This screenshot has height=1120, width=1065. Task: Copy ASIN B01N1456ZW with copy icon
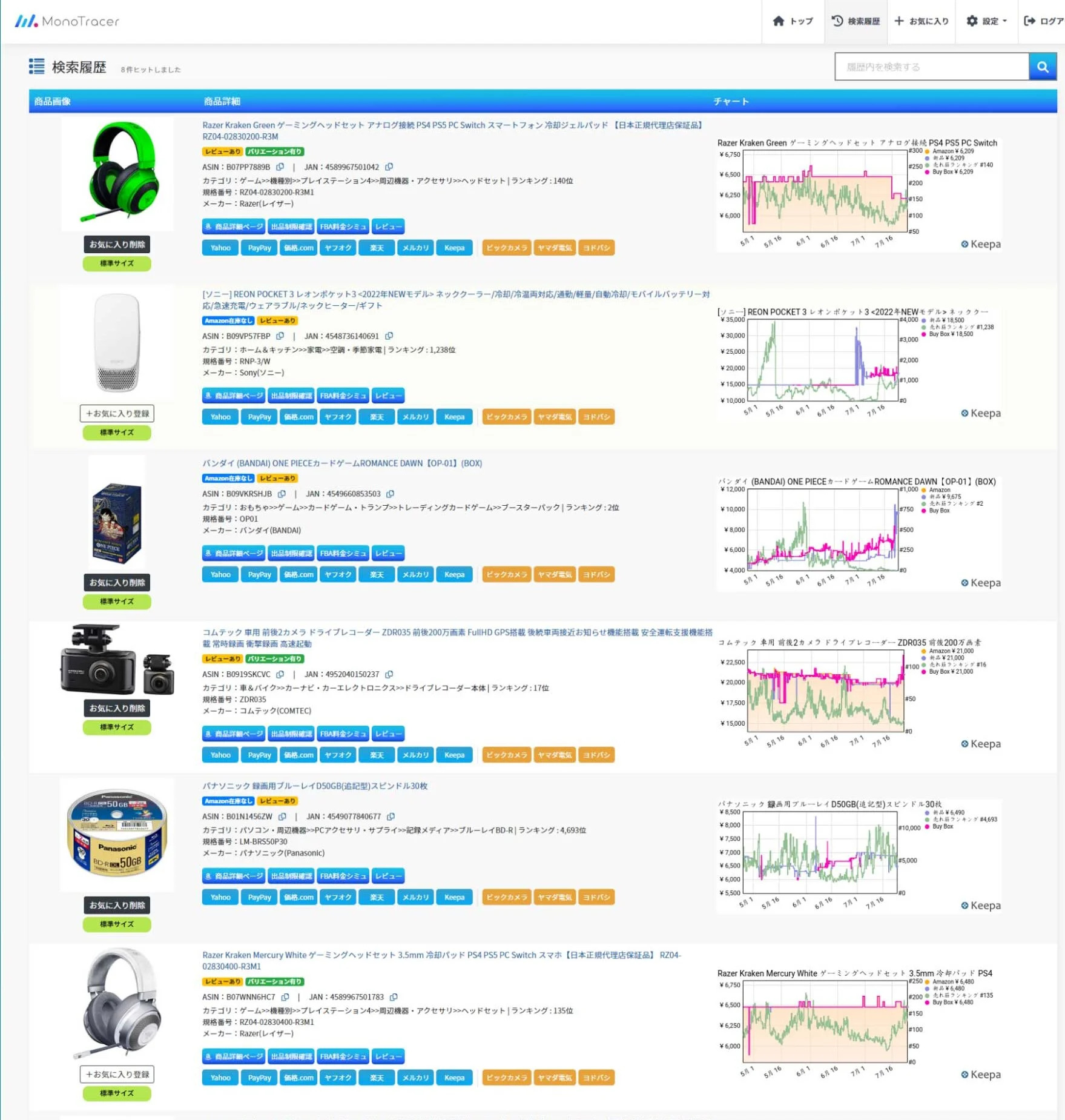click(282, 817)
